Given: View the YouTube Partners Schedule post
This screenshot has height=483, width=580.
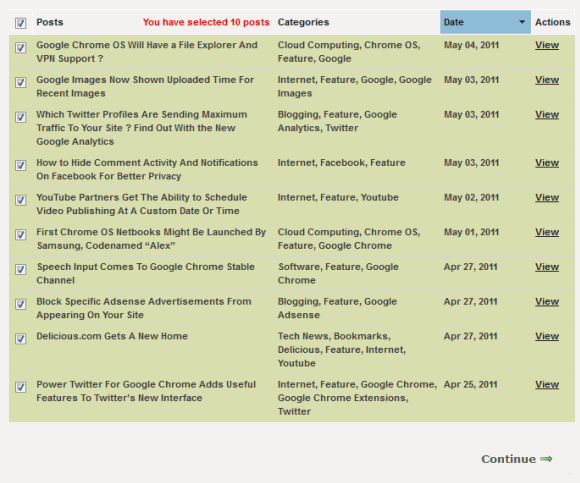Looking at the screenshot, I should (x=547, y=197).
